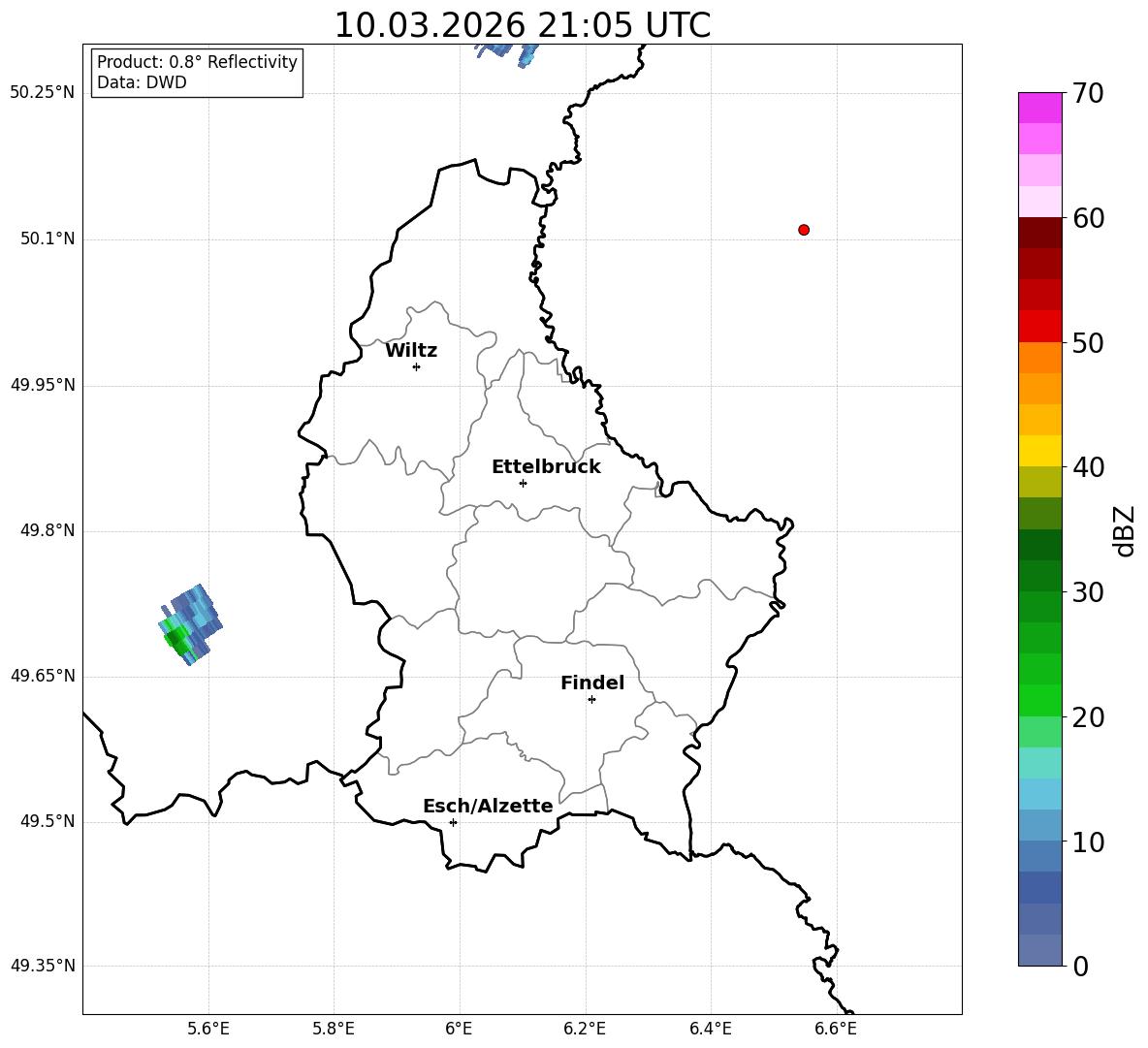
Task: Click the title 10.03.2026 21:05 UTC
Action: (x=522, y=25)
